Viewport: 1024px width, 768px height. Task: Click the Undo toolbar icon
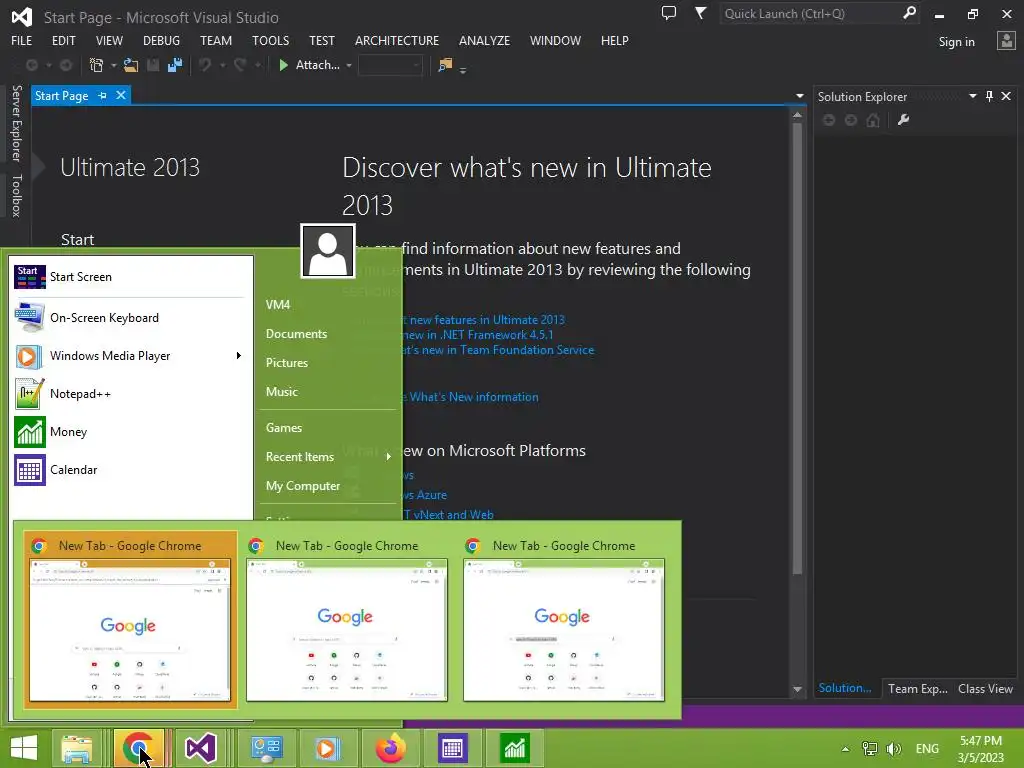[x=205, y=65]
